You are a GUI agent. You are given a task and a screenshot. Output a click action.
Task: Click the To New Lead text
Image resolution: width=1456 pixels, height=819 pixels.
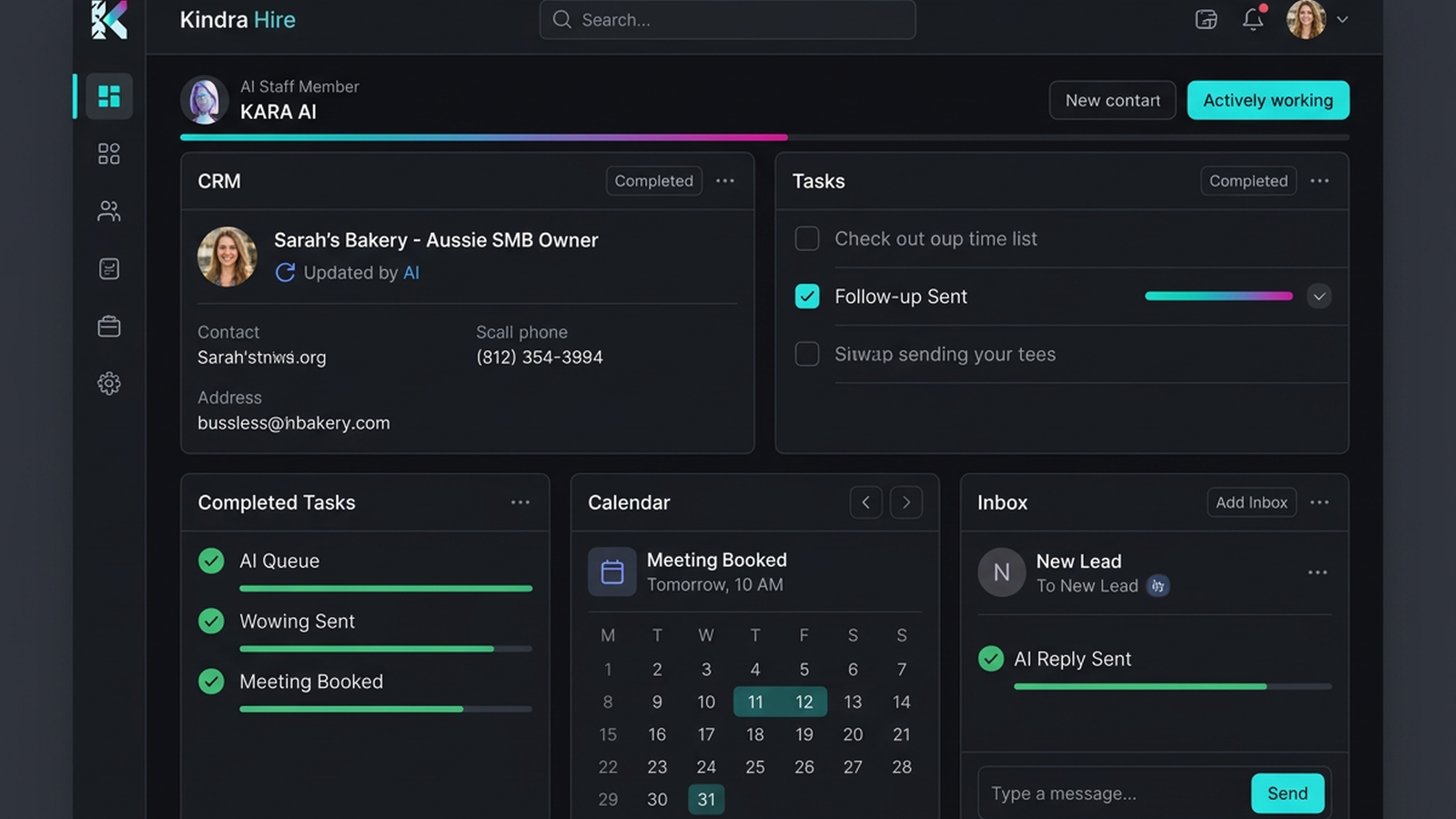point(1087,586)
